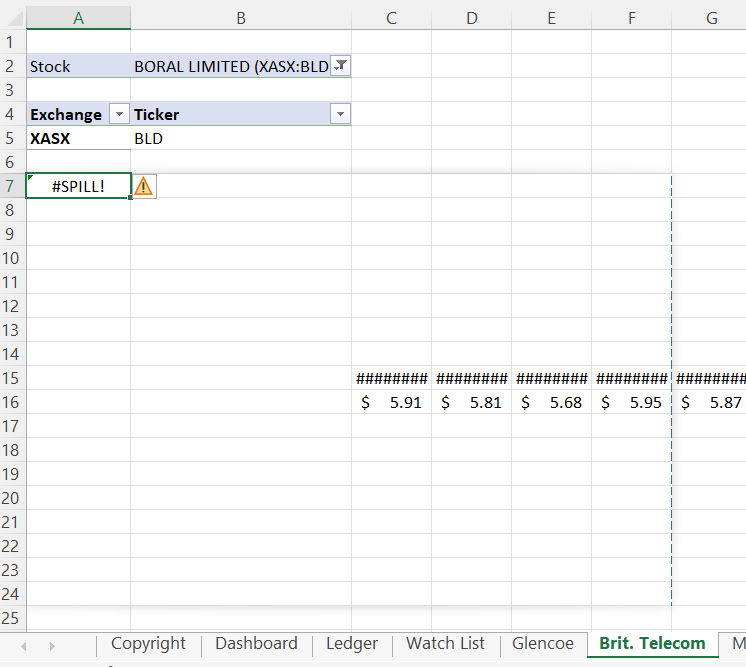The image size is (746, 667).
Task: Select row 5 header
Action: pyautogui.click(x=13, y=138)
